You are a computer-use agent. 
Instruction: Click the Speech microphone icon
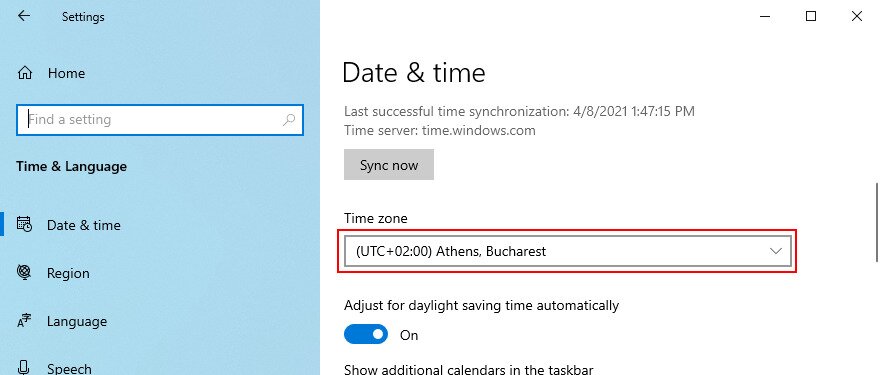(x=25, y=368)
